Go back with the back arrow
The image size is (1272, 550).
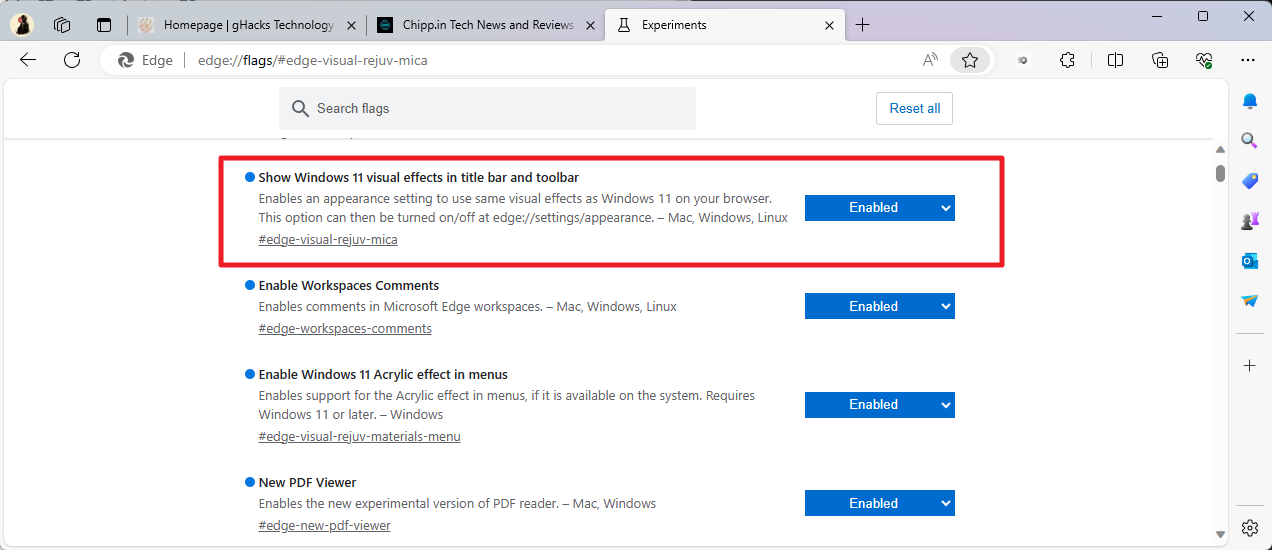click(28, 60)
